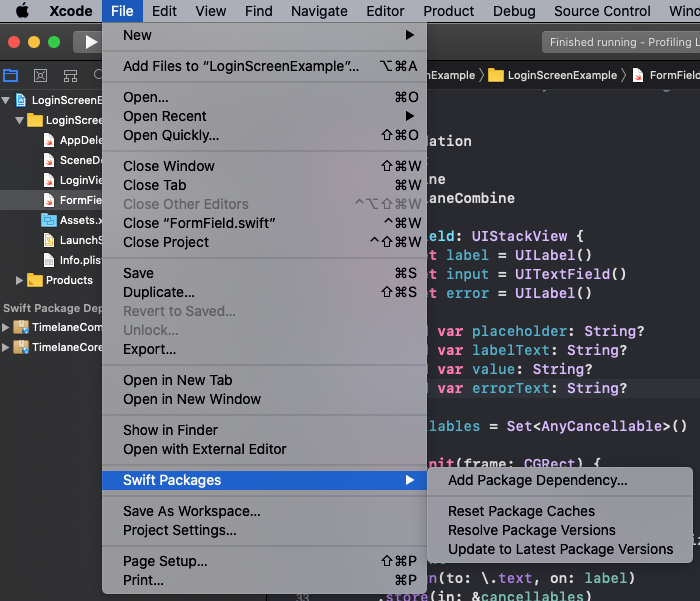Collapse the LoginScreenExample group folder
Screen dimensions: 700x601
click(19, 120)
